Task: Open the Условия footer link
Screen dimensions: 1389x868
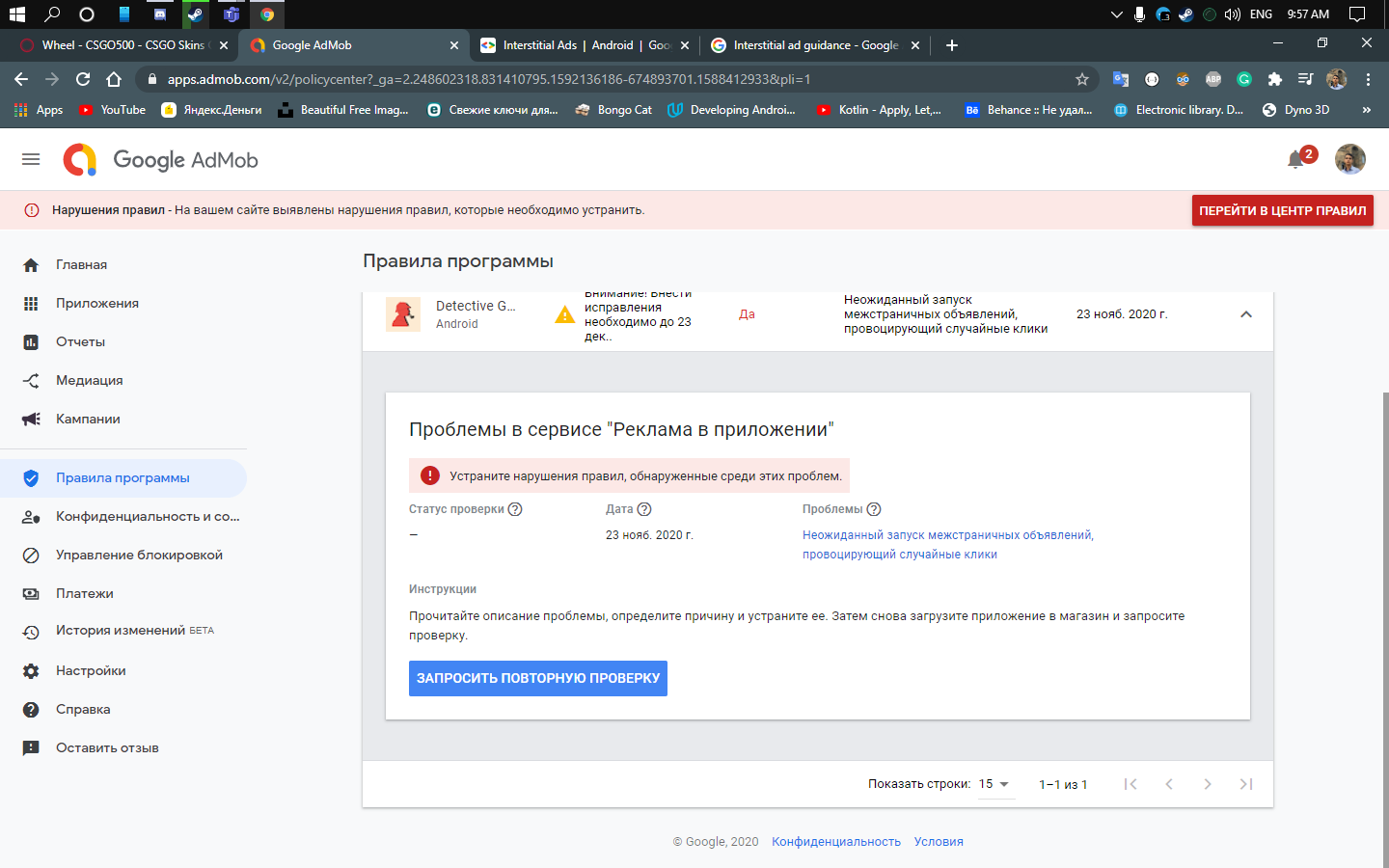Action: tap(939, 842)
